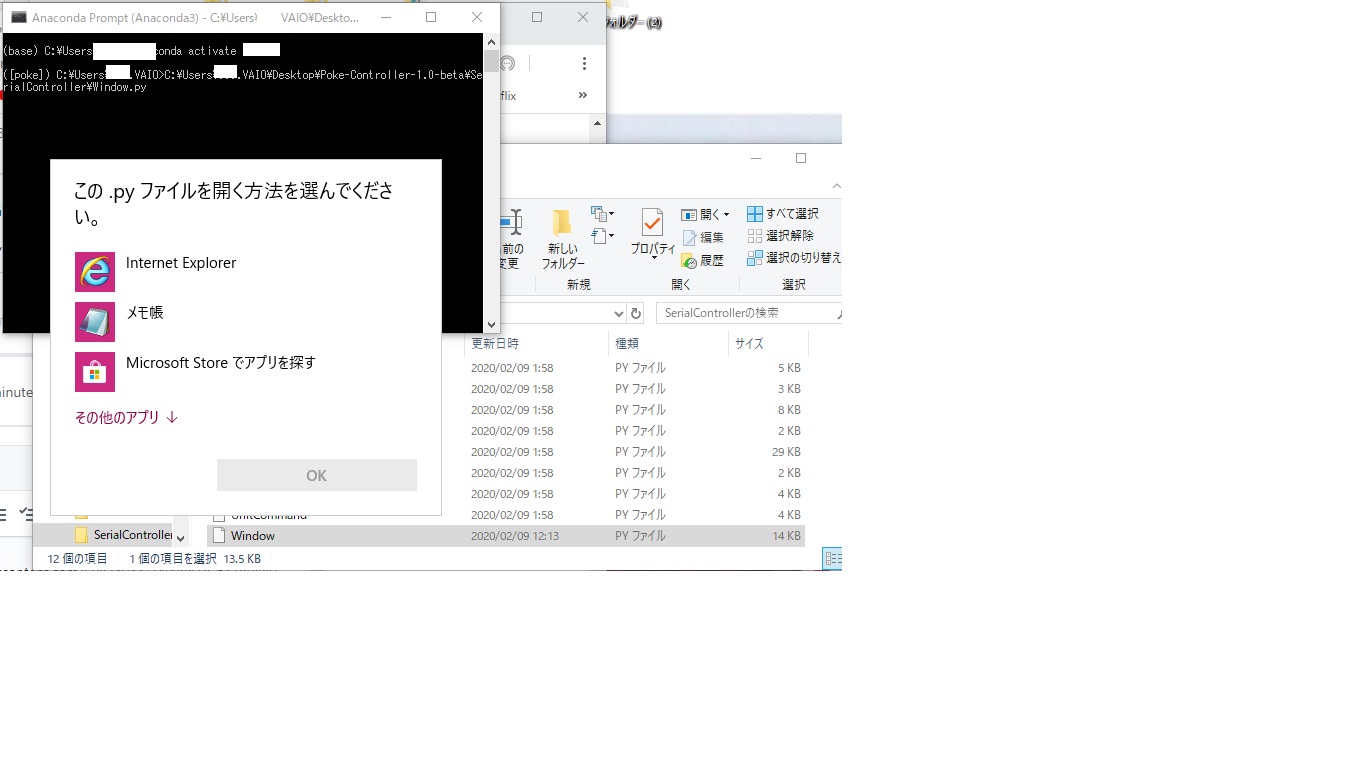Image resolution: width=1366 pixels, height=768 pixels.
Task: Refresh the folder using the refresh icon
Action: 634,313
